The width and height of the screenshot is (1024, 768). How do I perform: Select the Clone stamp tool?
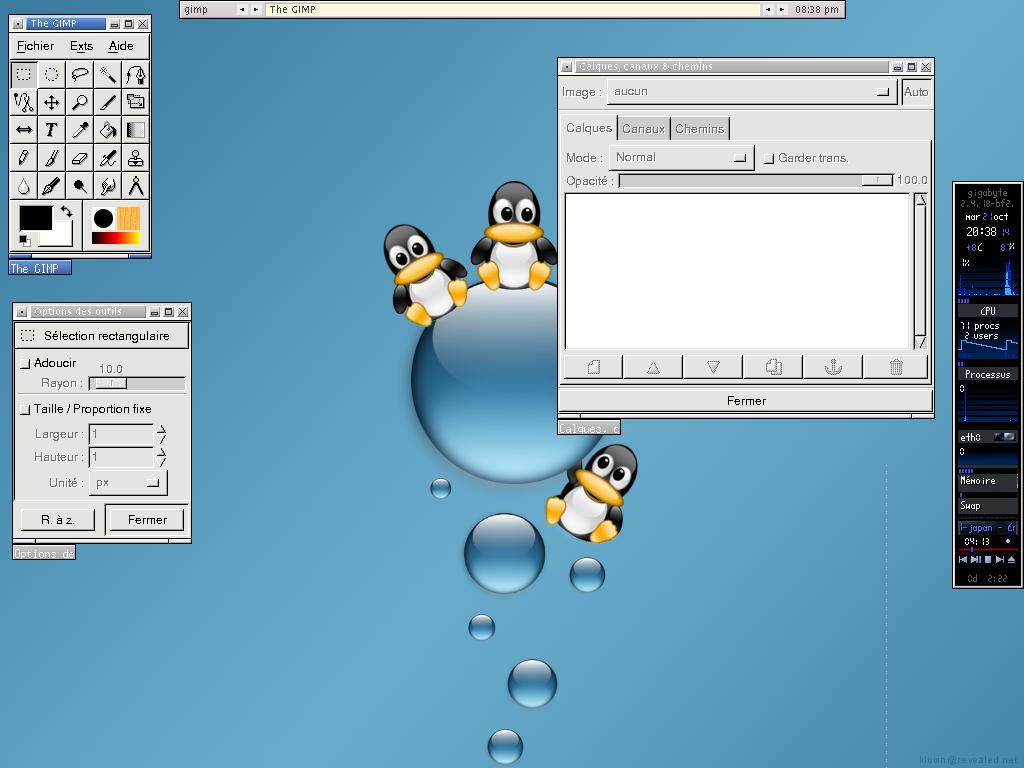[135, 158]
